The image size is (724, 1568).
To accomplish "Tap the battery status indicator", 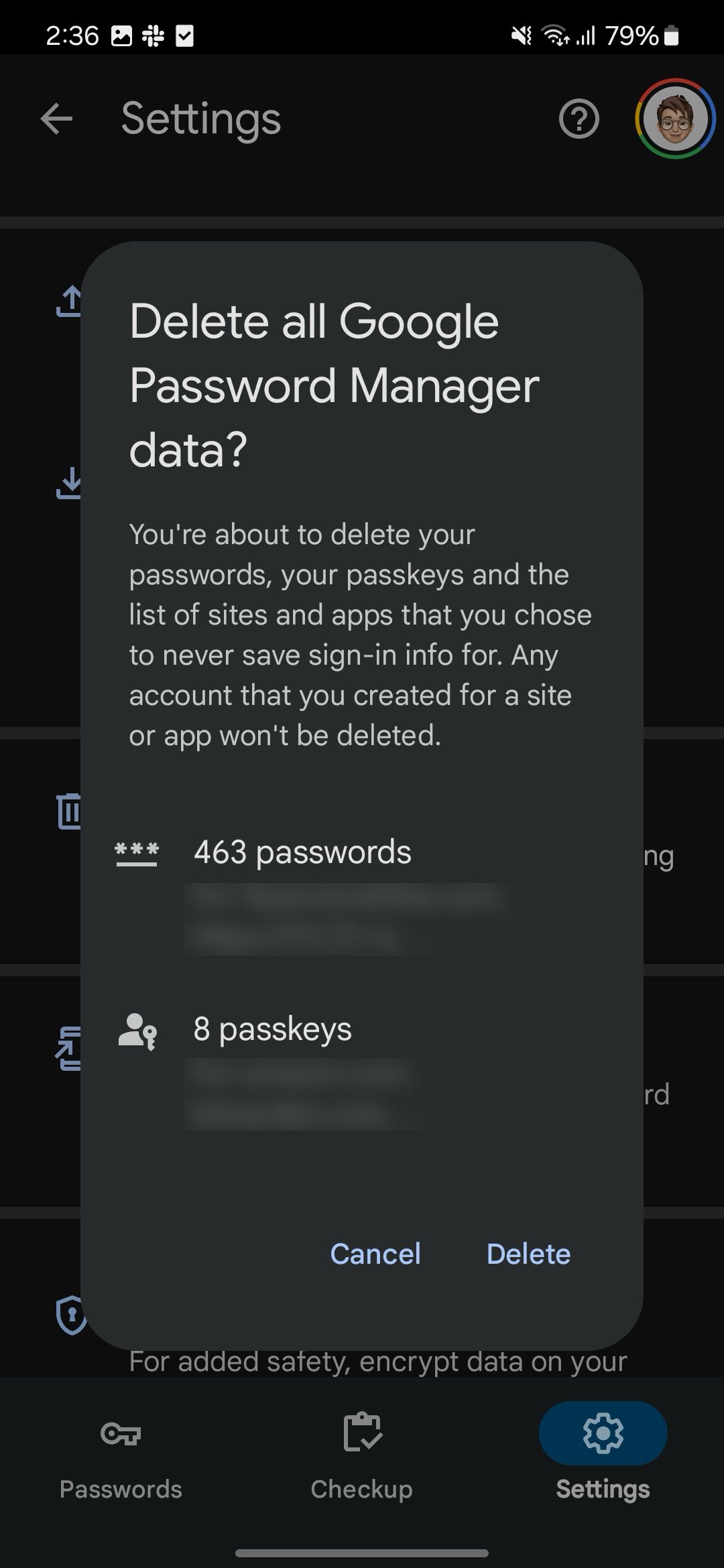I will (671, 36).
